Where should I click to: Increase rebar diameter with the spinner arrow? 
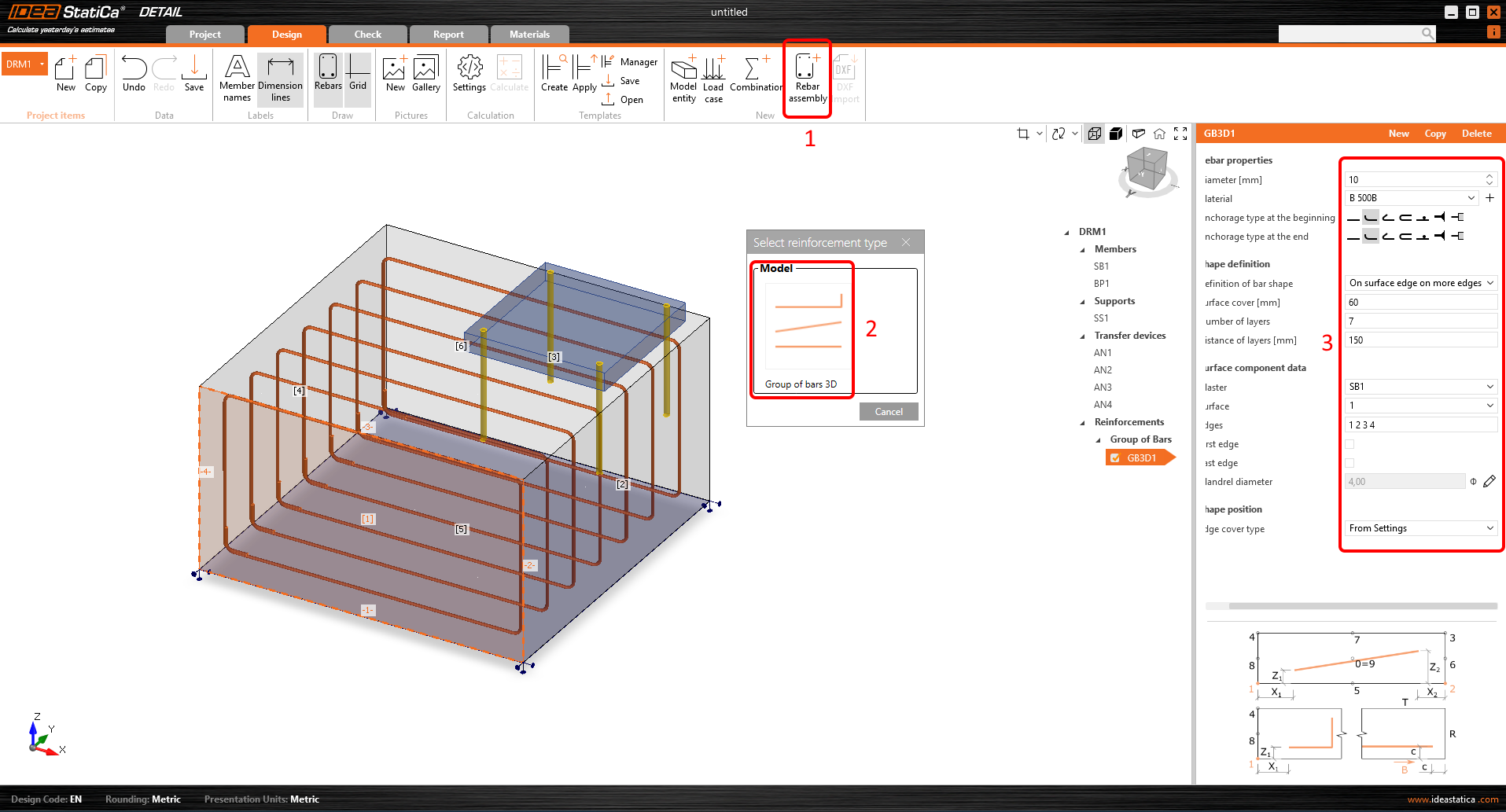(1488, 175)
